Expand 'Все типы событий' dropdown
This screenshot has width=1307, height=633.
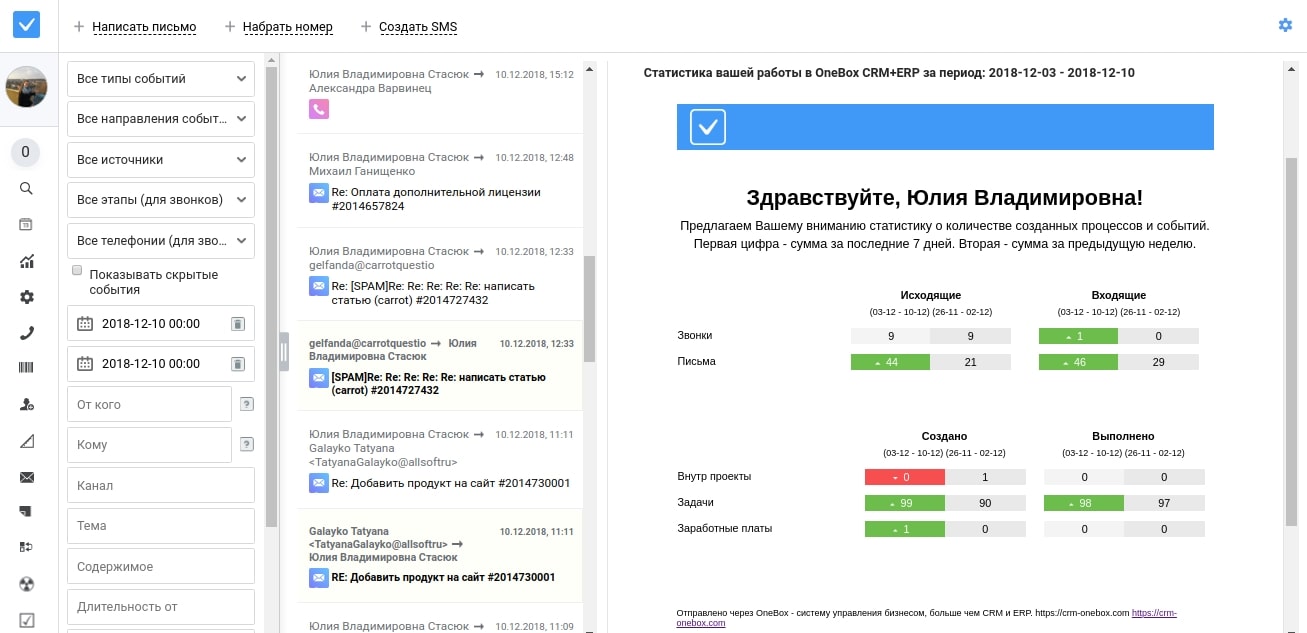pyautogui.click(x=161, y=79)
